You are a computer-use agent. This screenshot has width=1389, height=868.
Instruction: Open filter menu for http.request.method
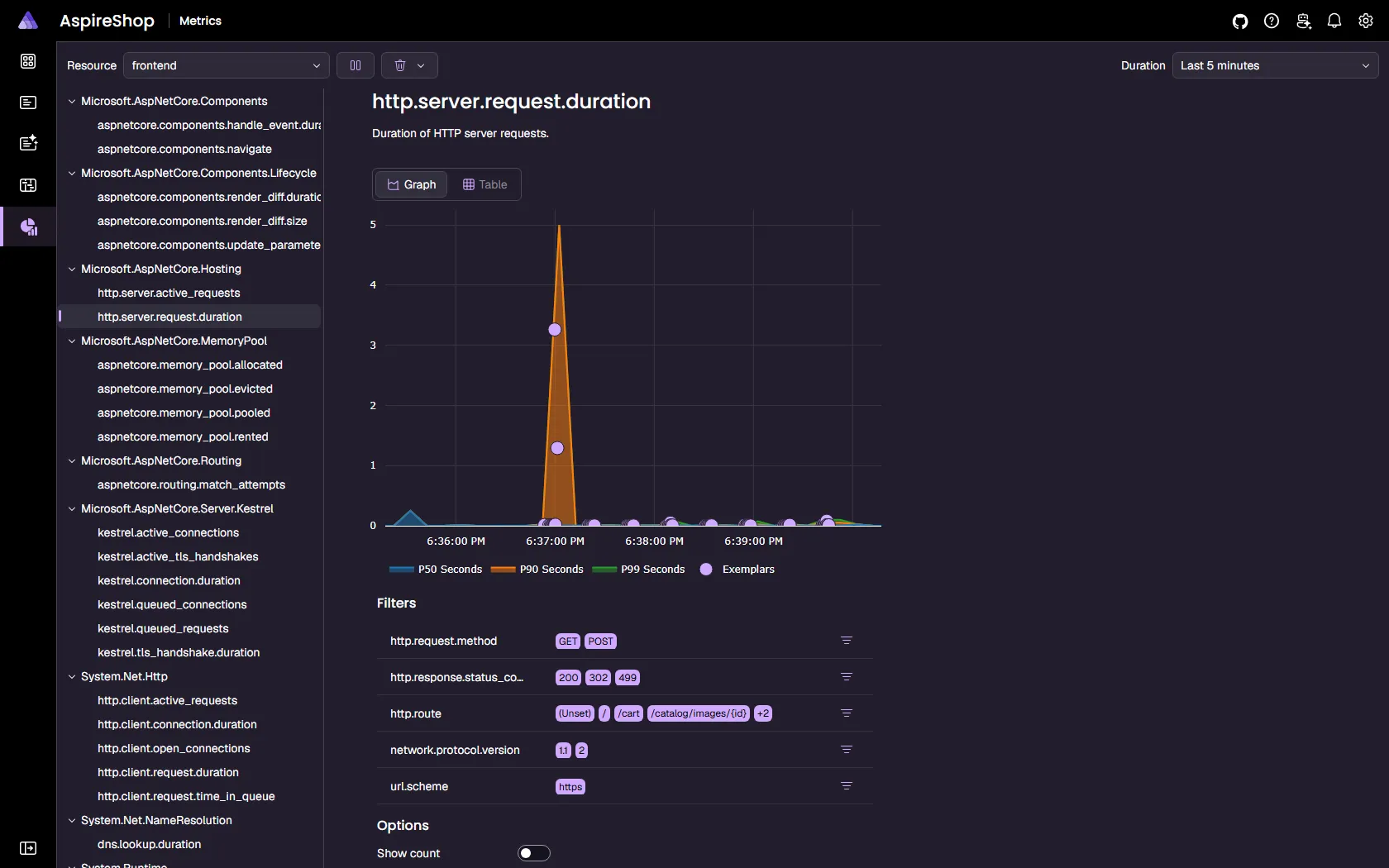(847, 641)
